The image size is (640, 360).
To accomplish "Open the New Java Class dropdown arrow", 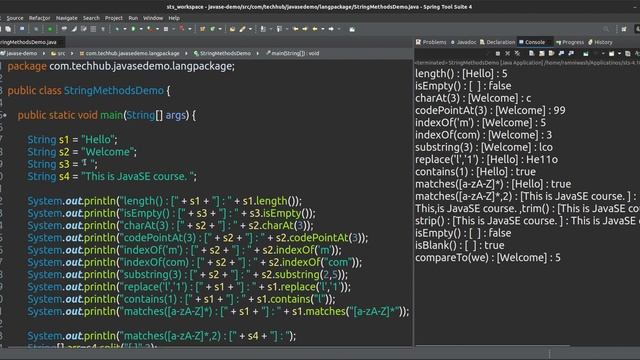I will (x=220, y=29).
